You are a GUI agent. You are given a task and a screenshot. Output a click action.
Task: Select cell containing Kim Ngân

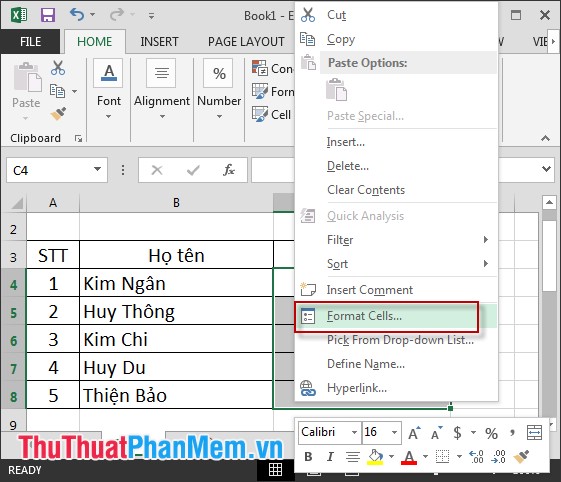[176, 283]
